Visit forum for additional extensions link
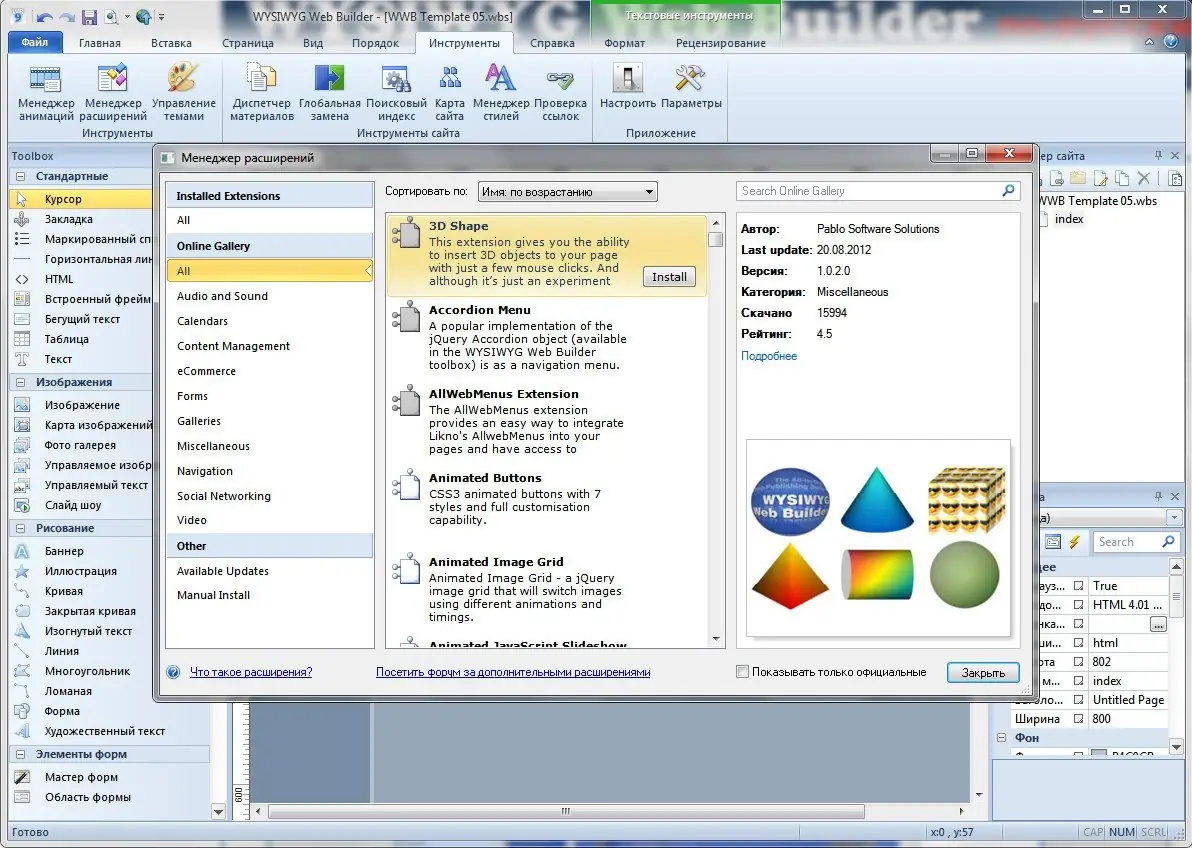 coord(513,672)
